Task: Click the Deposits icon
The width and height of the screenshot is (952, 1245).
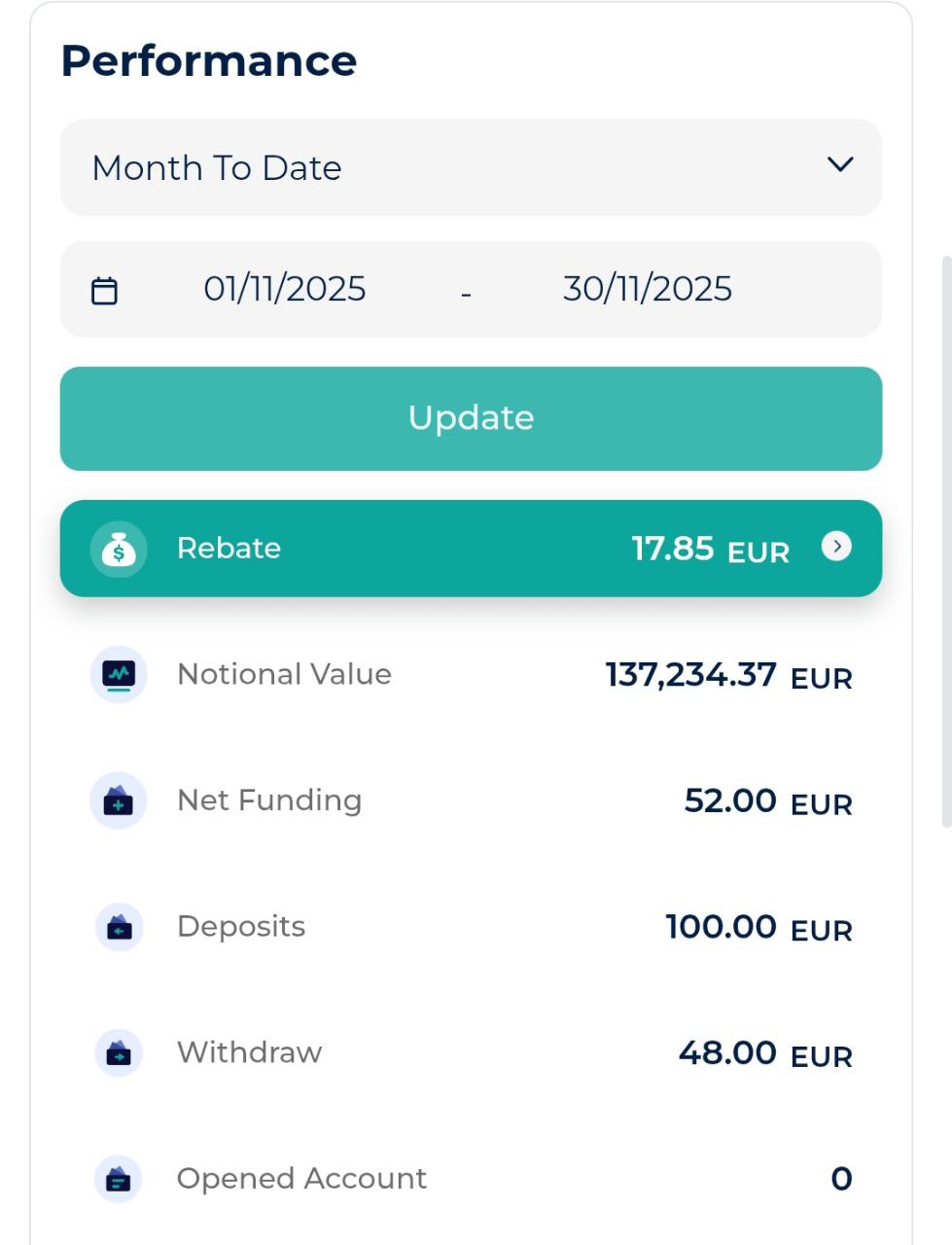Action: point(119,927)
